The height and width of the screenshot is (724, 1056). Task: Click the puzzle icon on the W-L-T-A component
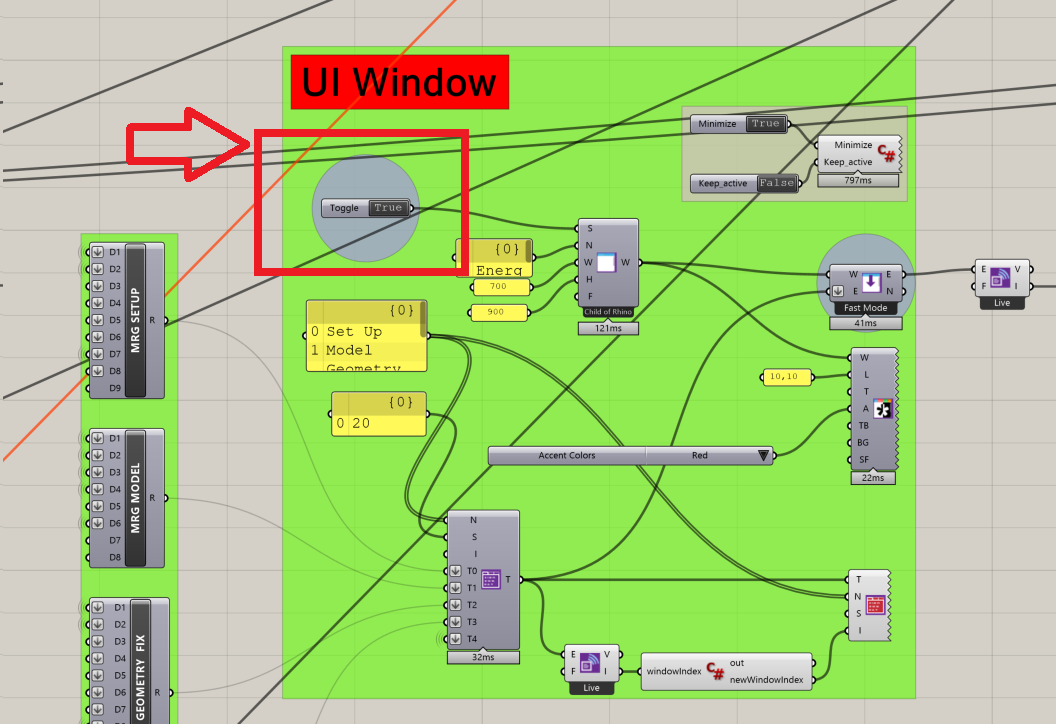[x=882, y=408]
